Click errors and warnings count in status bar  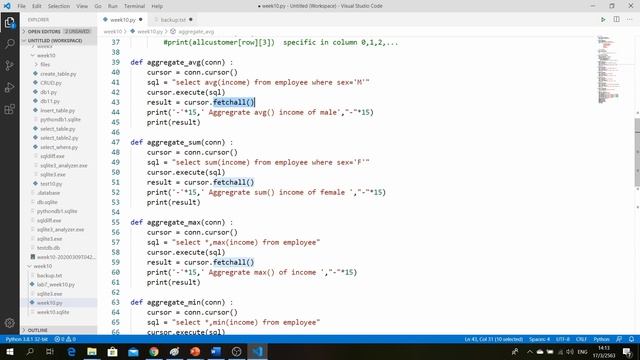[x=65, y=339]
